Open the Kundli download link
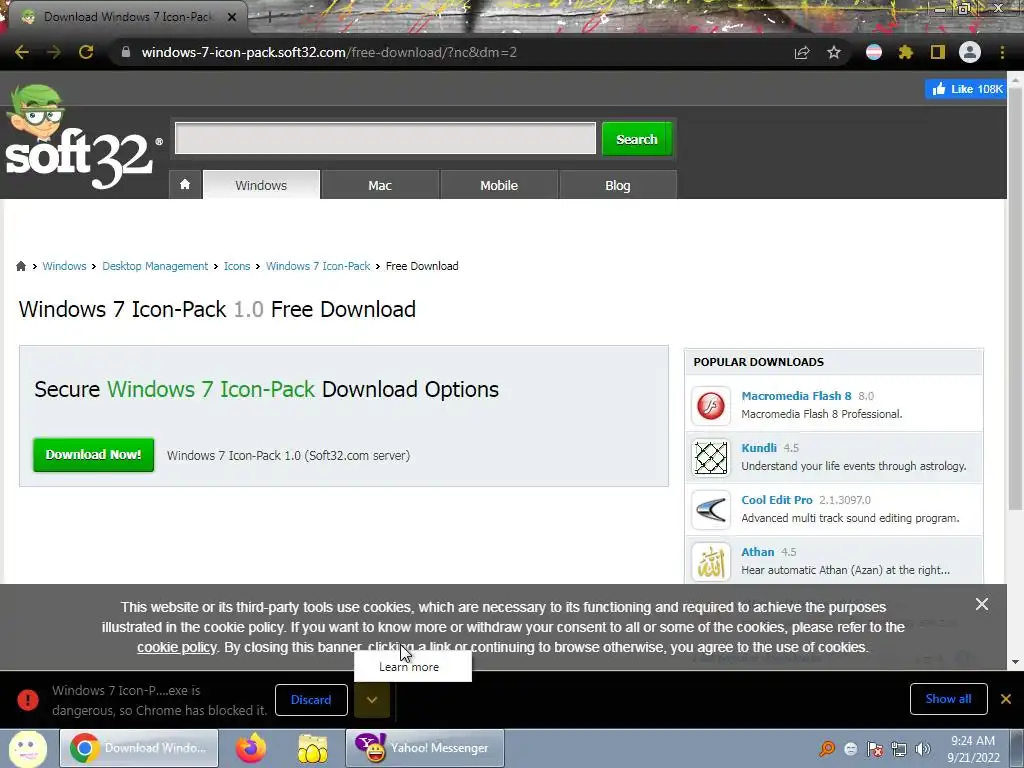This screenshot has width=1024, height=768. 759,448
